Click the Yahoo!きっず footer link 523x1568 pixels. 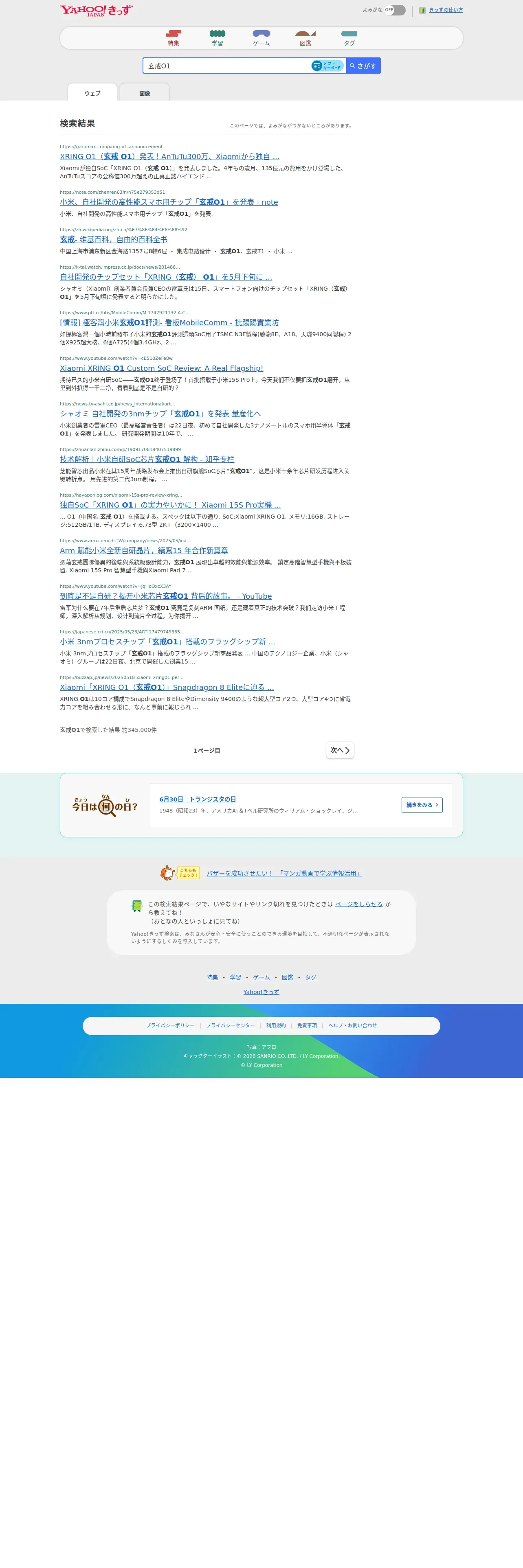coord(261,992)
